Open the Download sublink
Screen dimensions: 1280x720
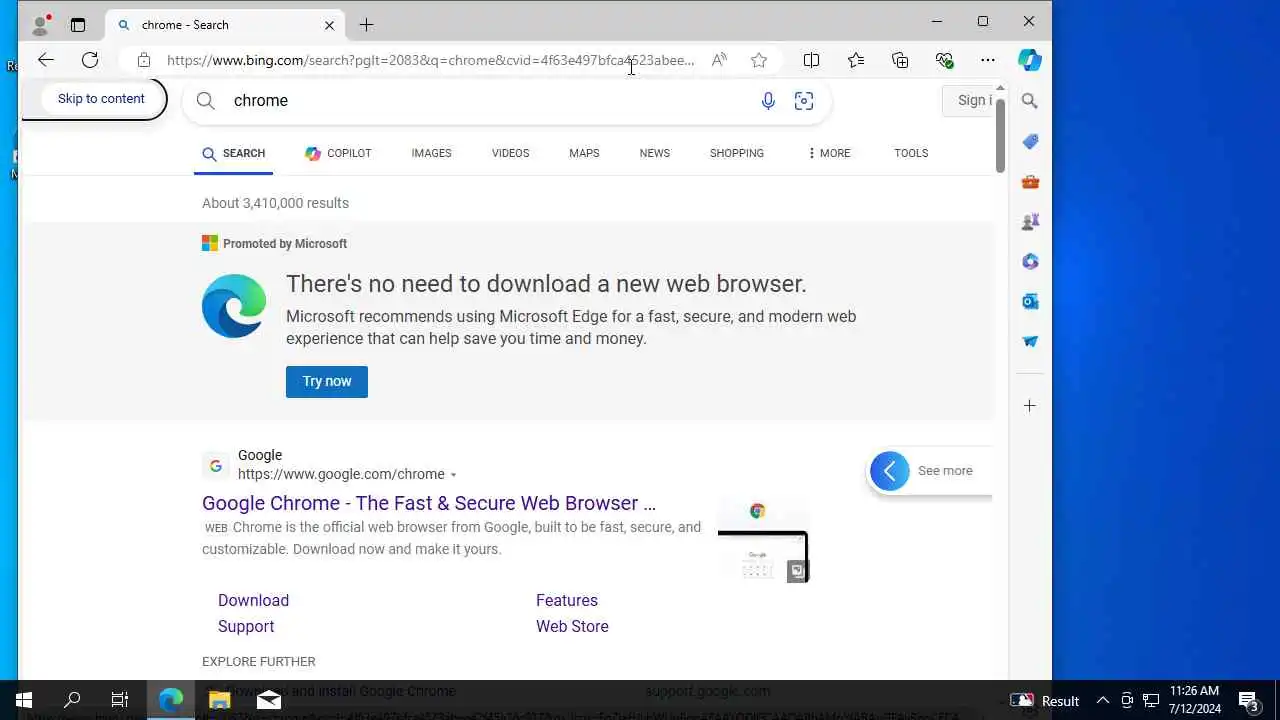click(253, 600)
